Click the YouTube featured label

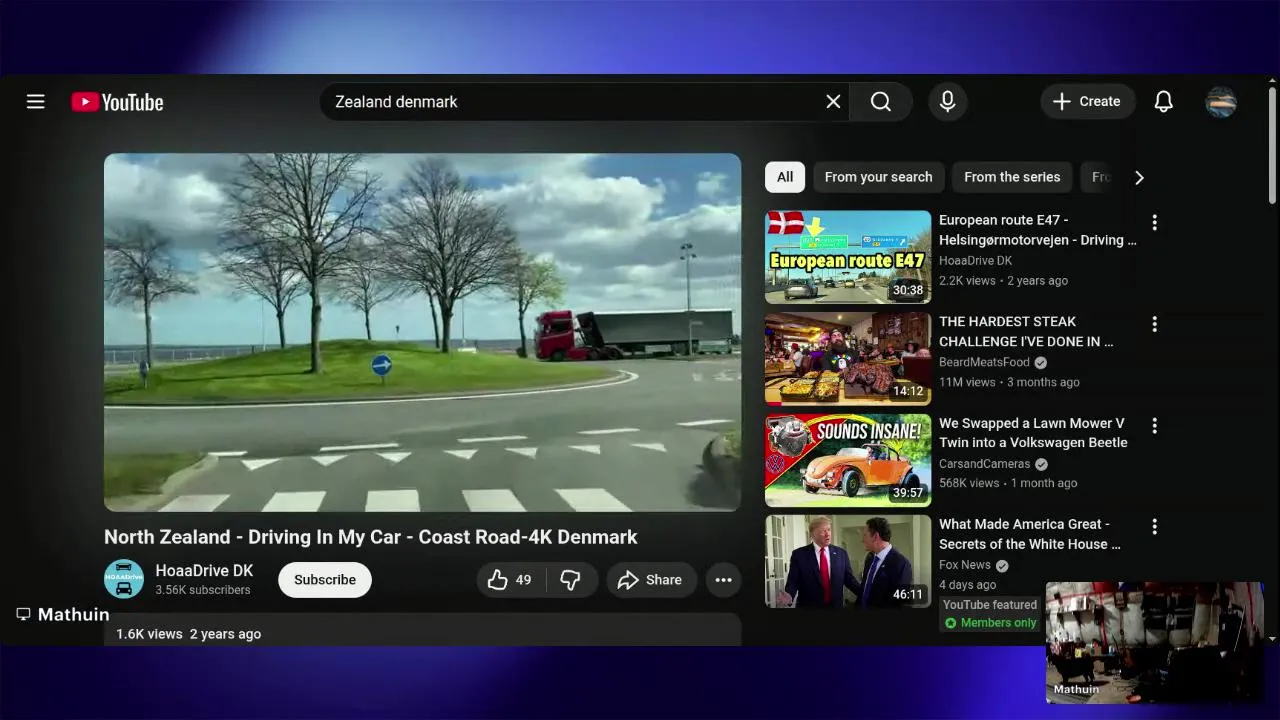(x=990, y=605)
